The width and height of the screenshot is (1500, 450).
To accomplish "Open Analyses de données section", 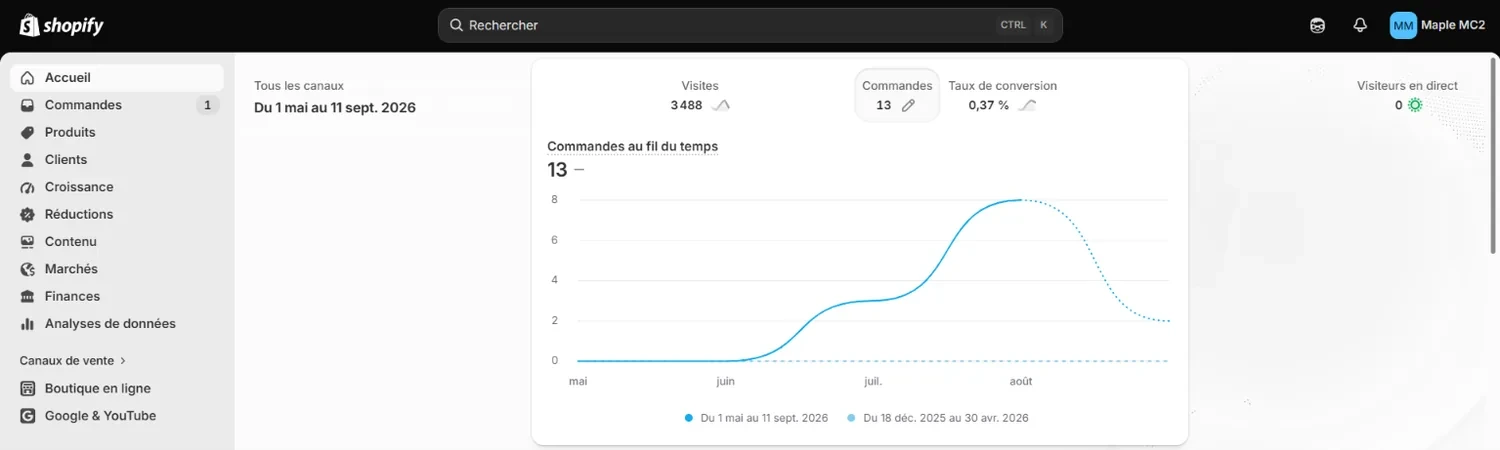I will click(117, 324).
